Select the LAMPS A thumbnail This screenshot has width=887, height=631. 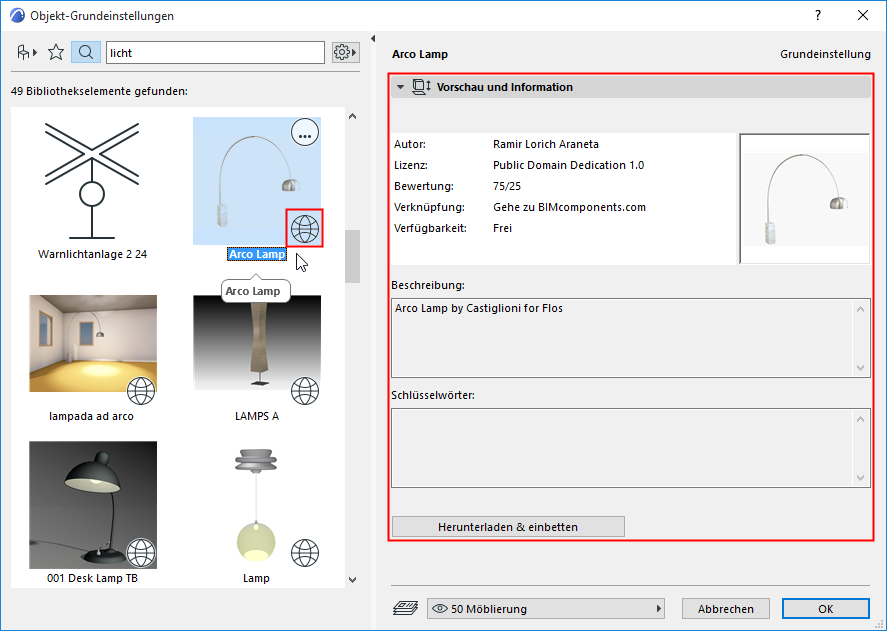tap(257, 342)
